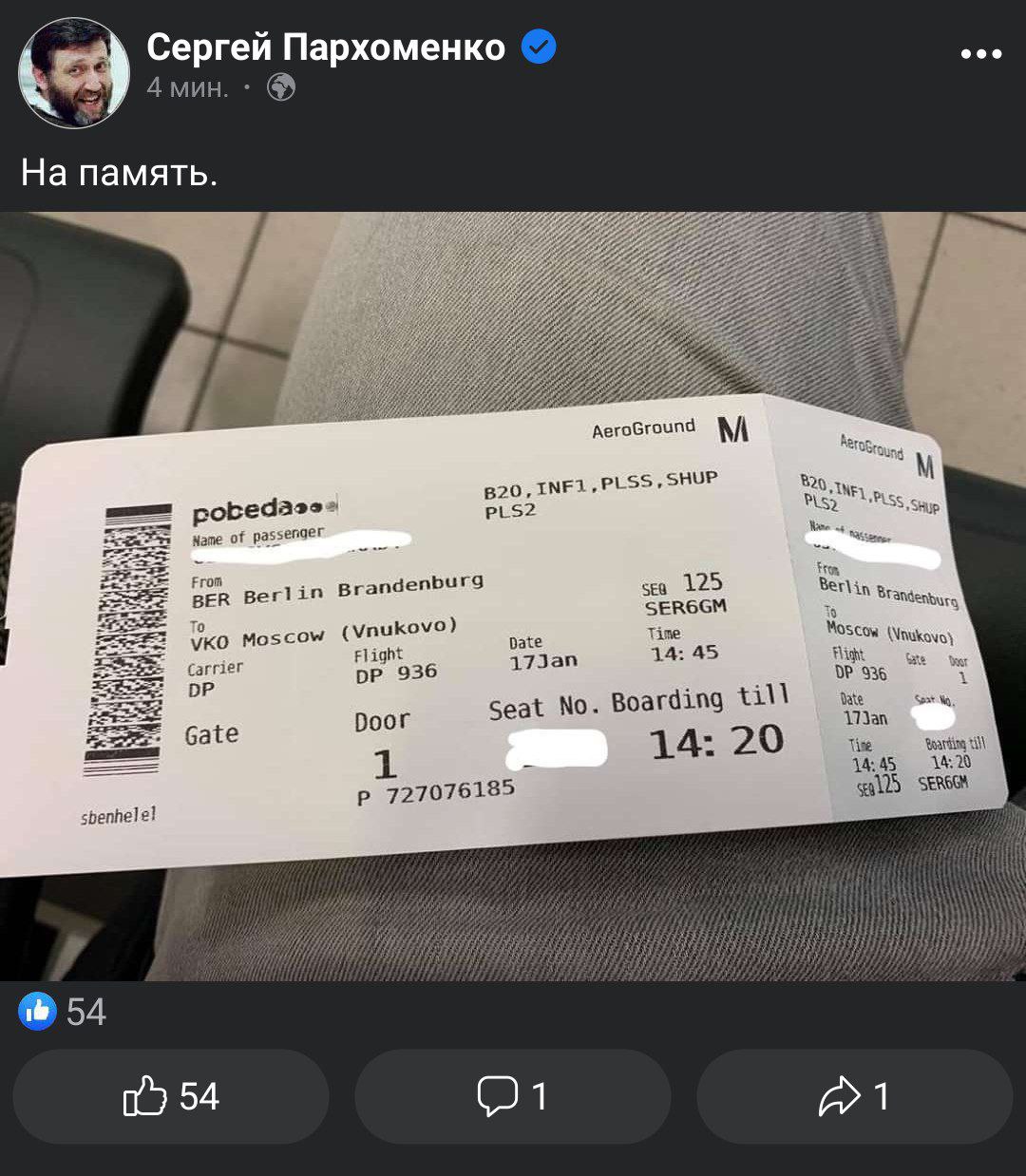The image size is (1026, 1176).
Task: Open the three-dot post options menu
Action: pos(981,54)
